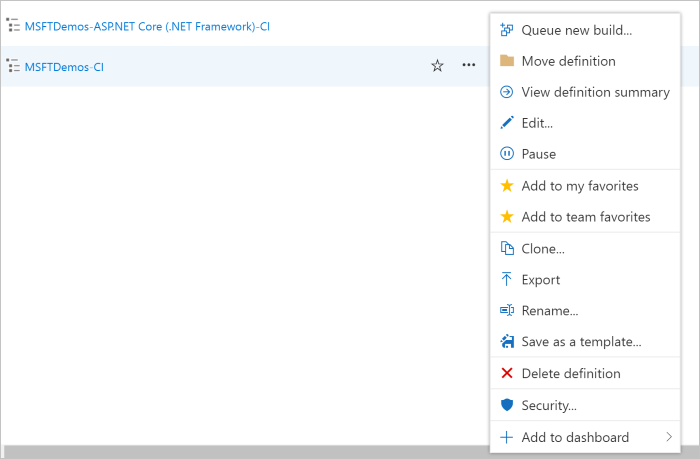The image size is (700, 459).
Task: Click the Export up-arrow icon
Action: pos(506,280)
